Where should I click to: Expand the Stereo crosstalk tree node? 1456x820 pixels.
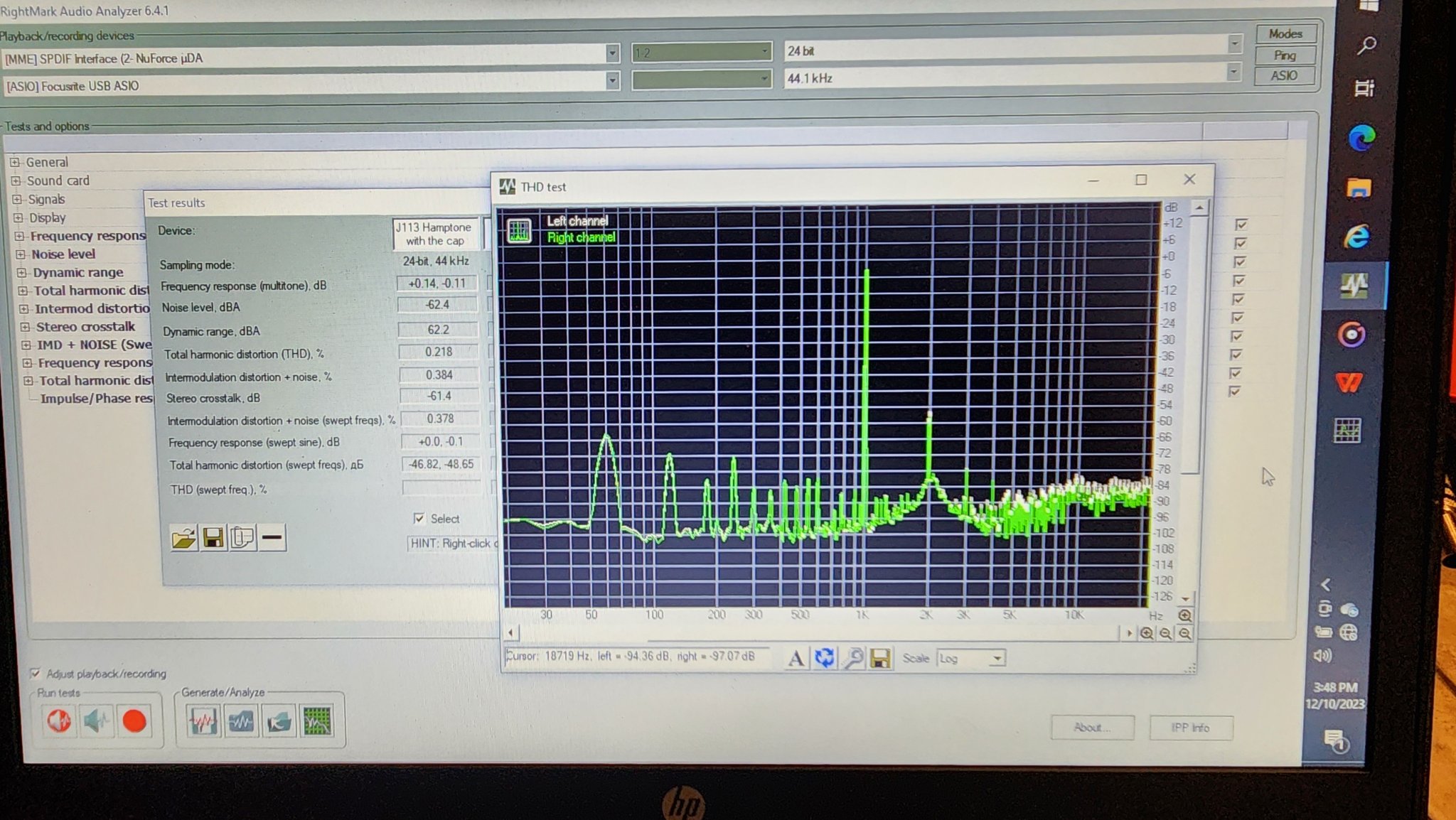point(25,327)
